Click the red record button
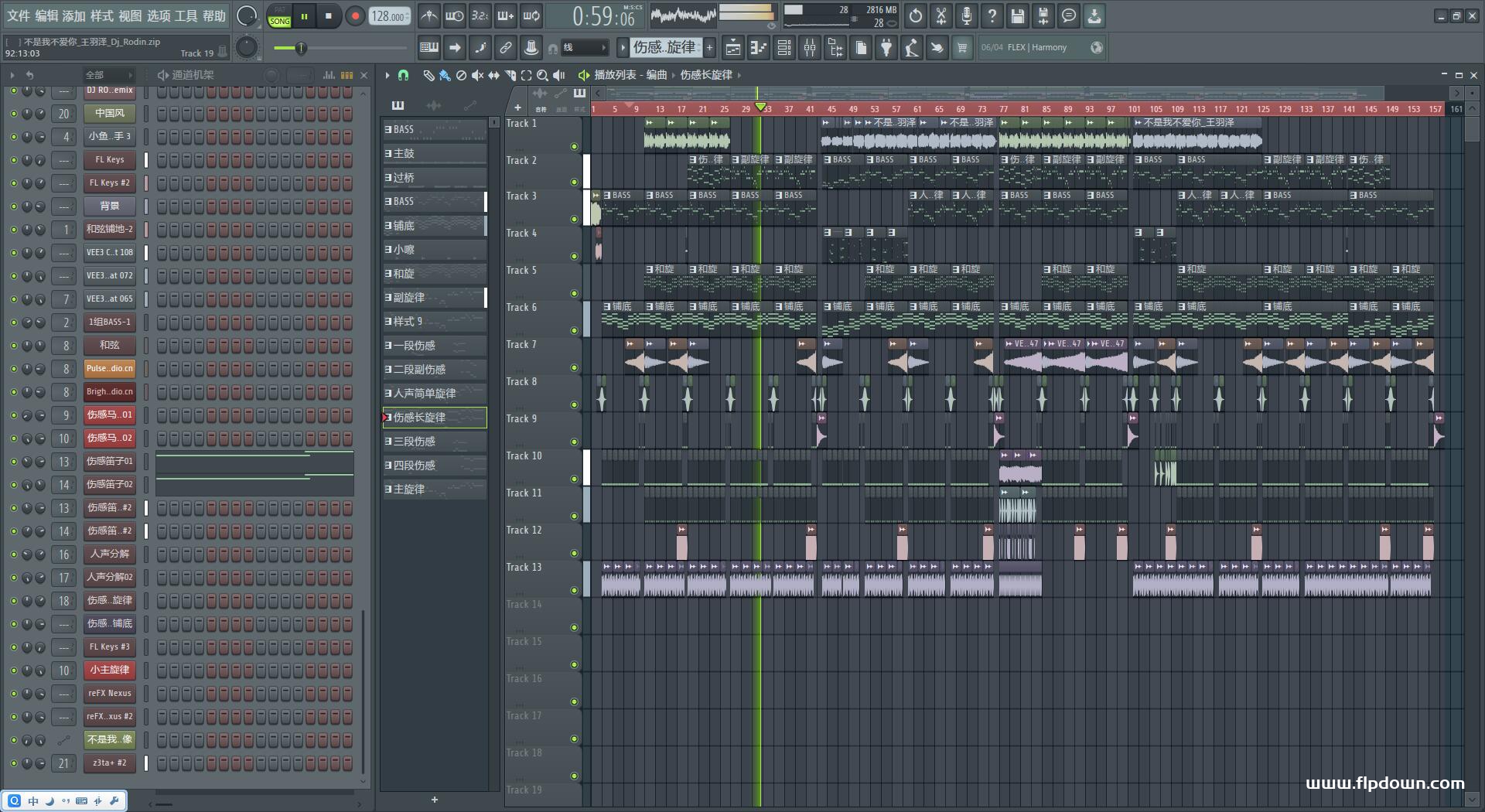Screen dimensions: 1485x812 355,15
